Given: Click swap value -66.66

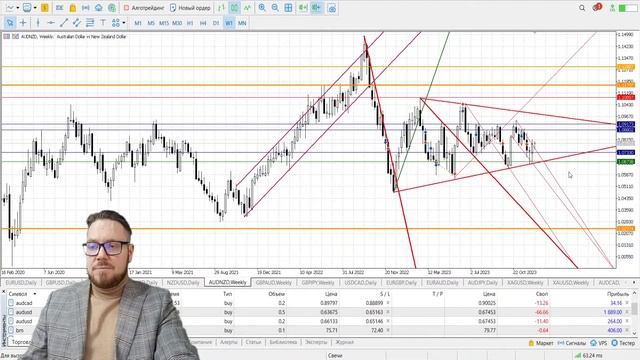Looking at the screenshot, I should tap(542, 312).
